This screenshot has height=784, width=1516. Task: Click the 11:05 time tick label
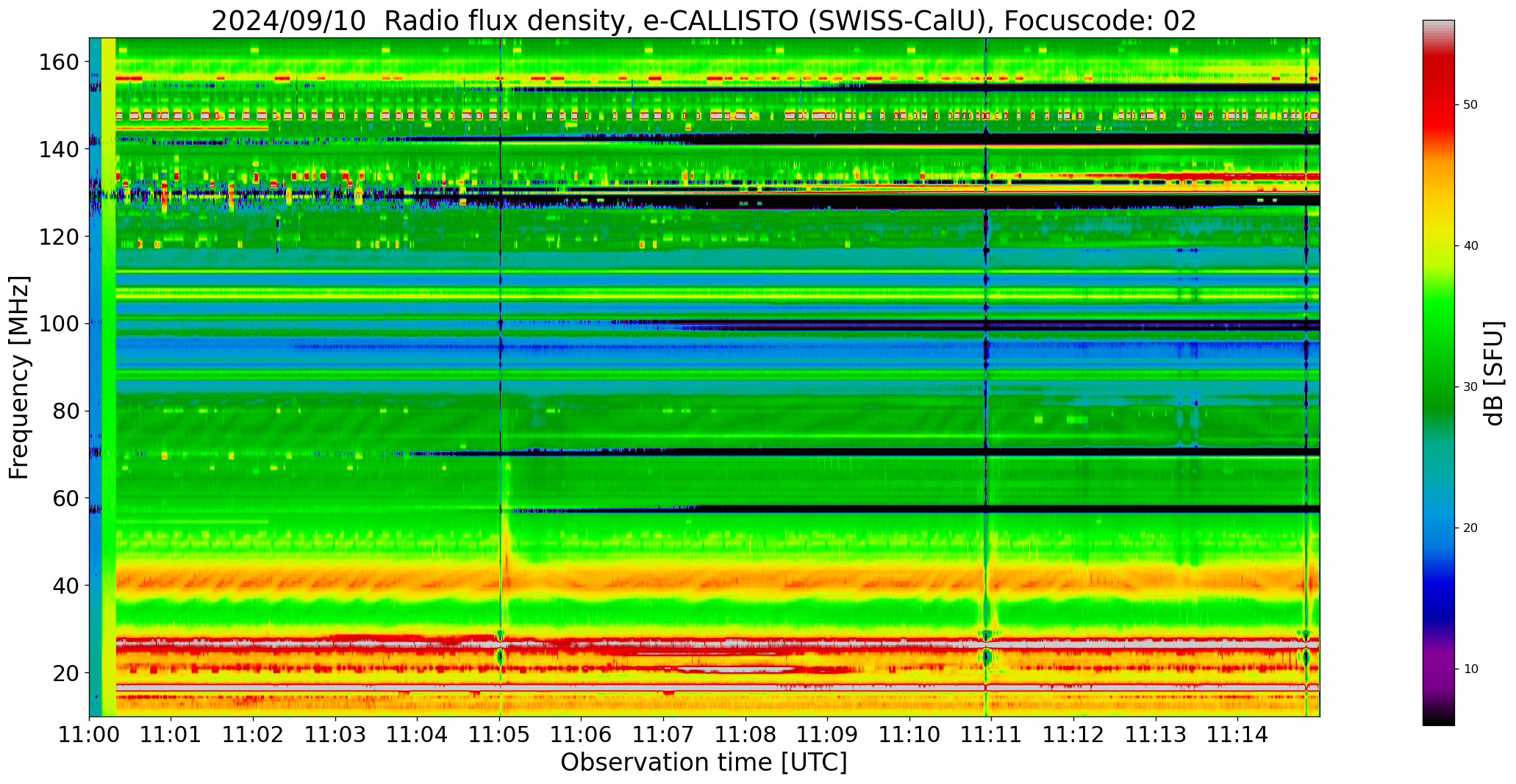500,733
